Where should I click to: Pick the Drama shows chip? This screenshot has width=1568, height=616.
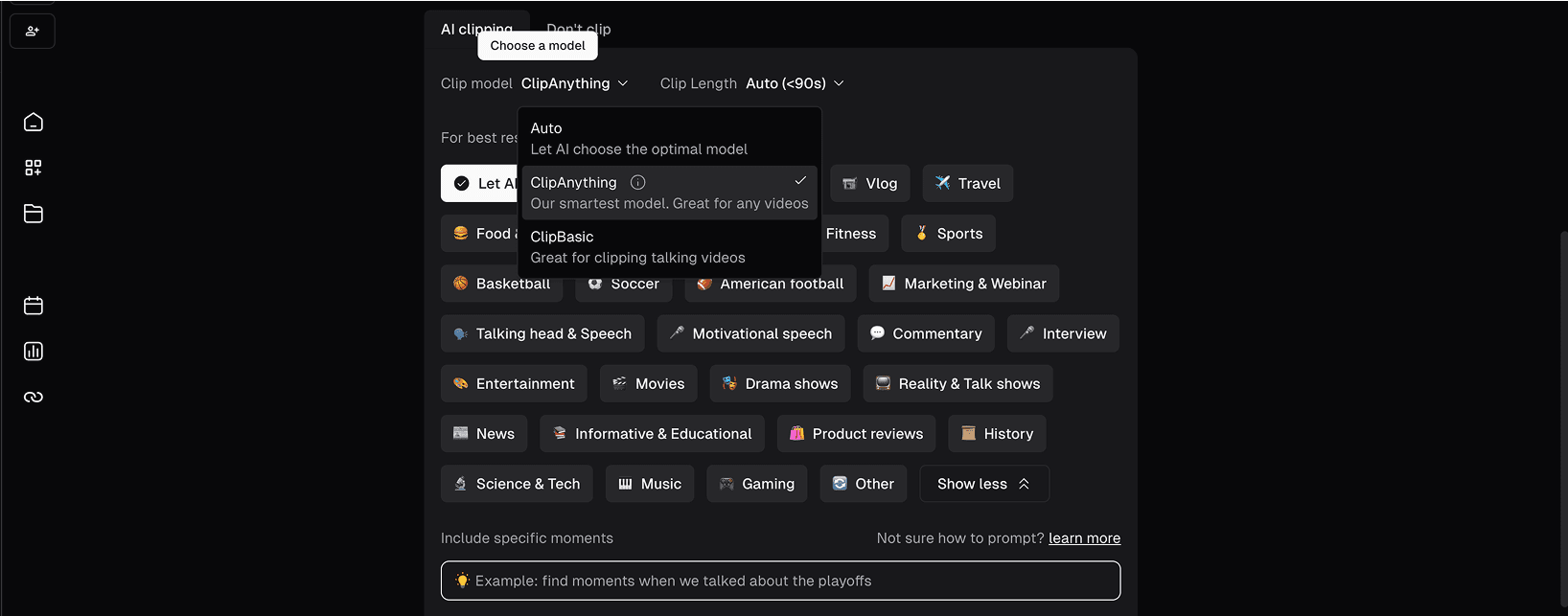click(x=780, y=383)
